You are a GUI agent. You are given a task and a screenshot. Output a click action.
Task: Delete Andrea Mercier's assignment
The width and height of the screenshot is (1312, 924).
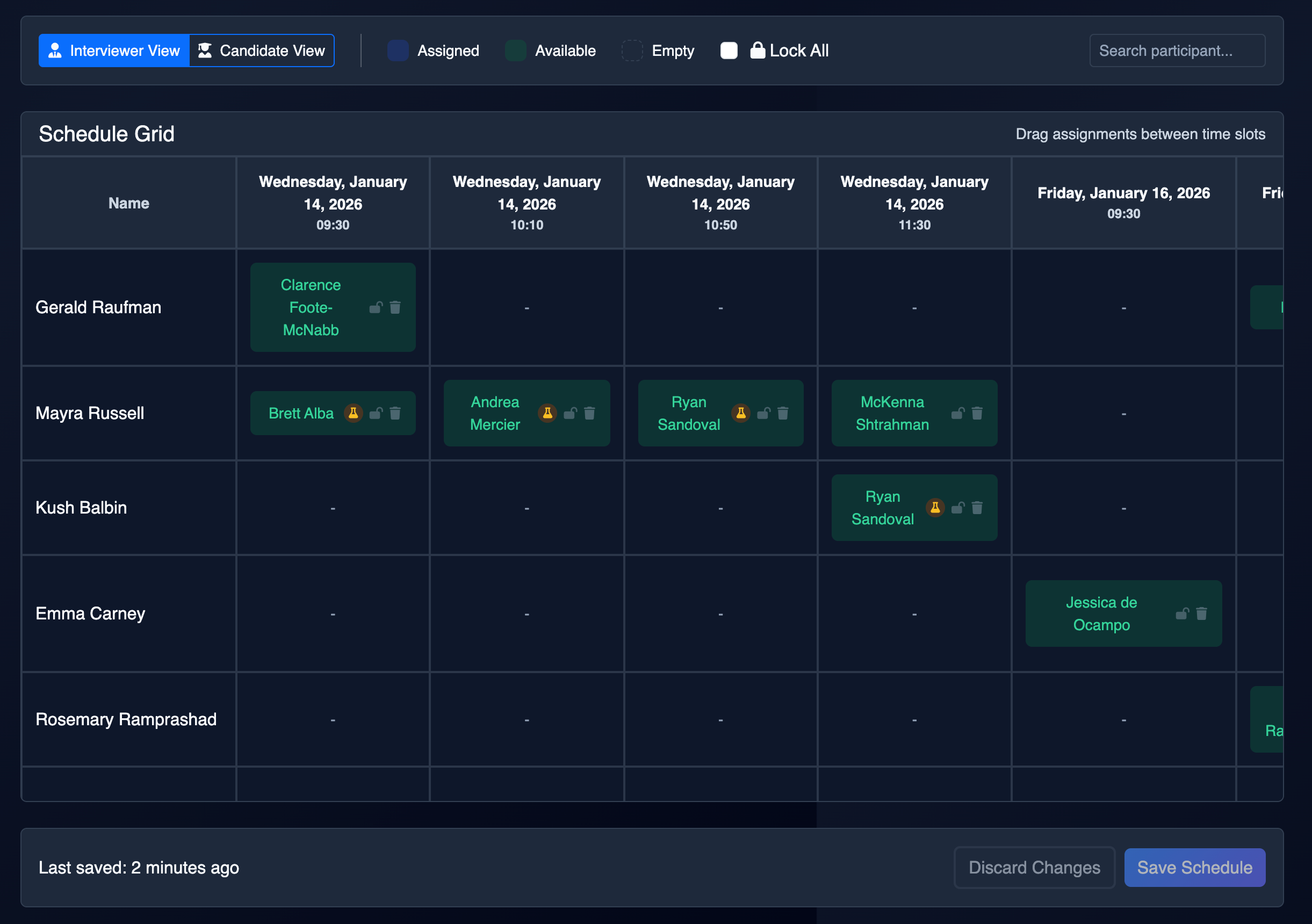click(x=590, y=413)
